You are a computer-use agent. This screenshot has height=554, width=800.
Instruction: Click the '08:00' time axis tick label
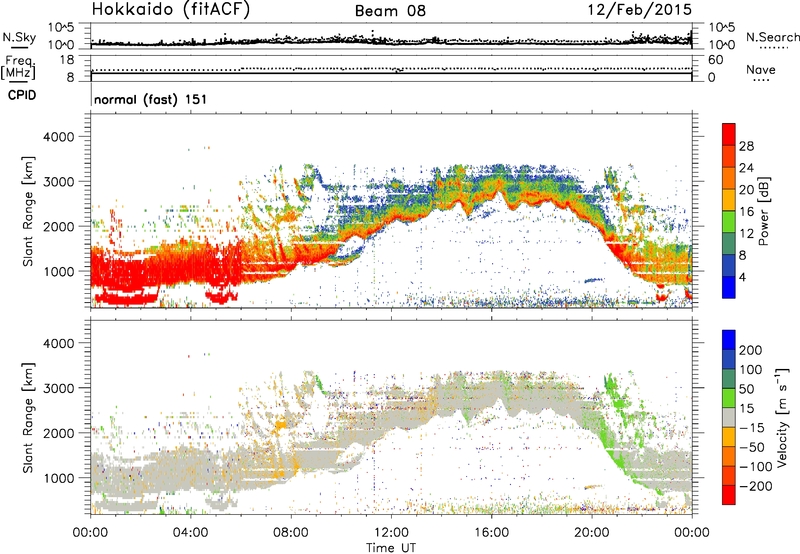click(x=291, y=533)
